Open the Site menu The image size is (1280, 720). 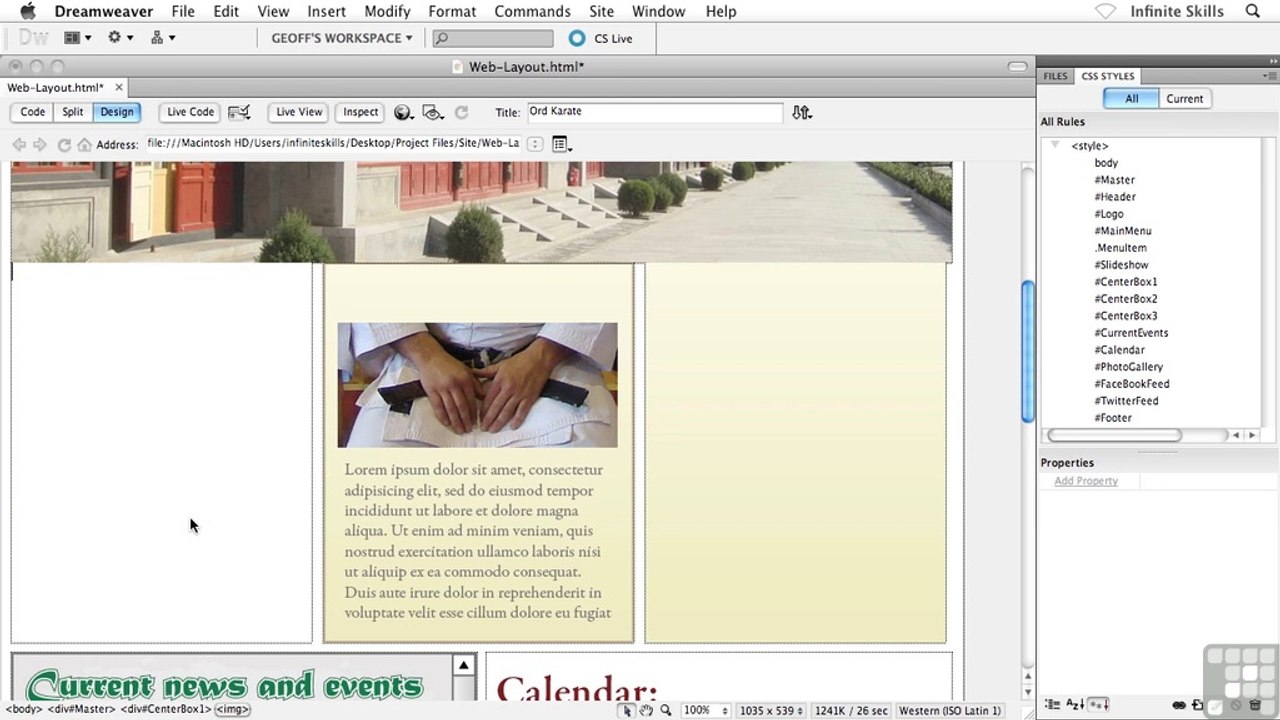[x=601, y=11]
